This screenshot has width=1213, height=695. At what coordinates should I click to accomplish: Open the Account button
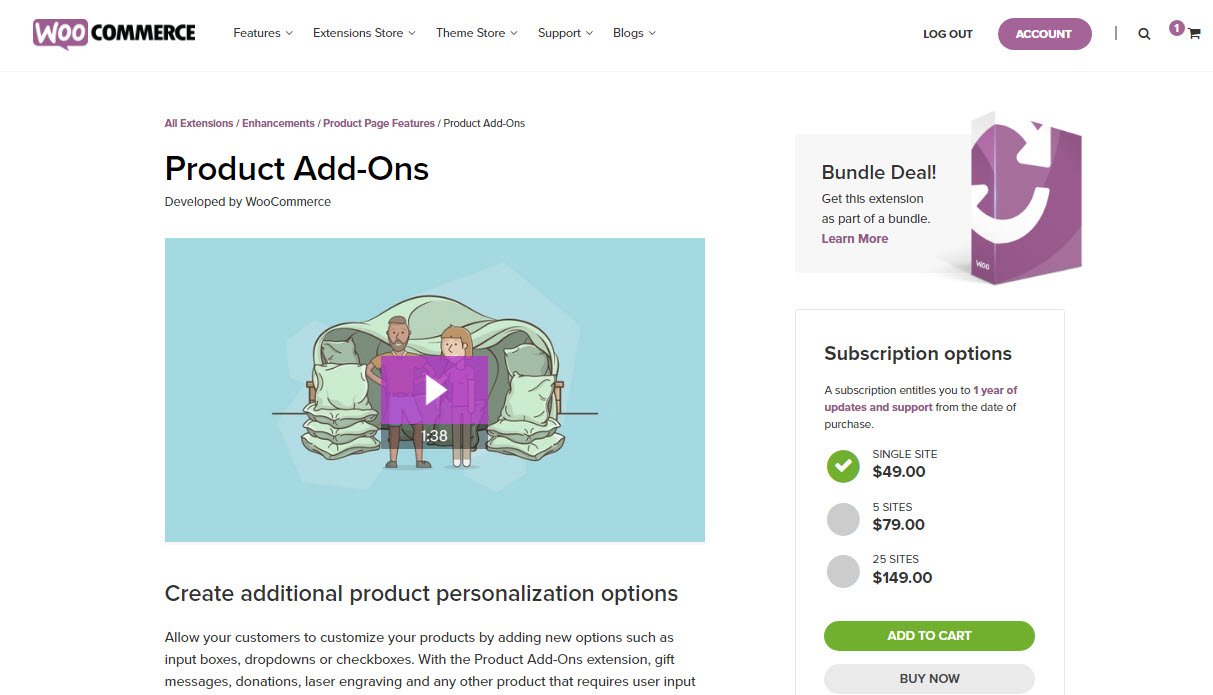pyautogui.click(x=1044, y=34)
